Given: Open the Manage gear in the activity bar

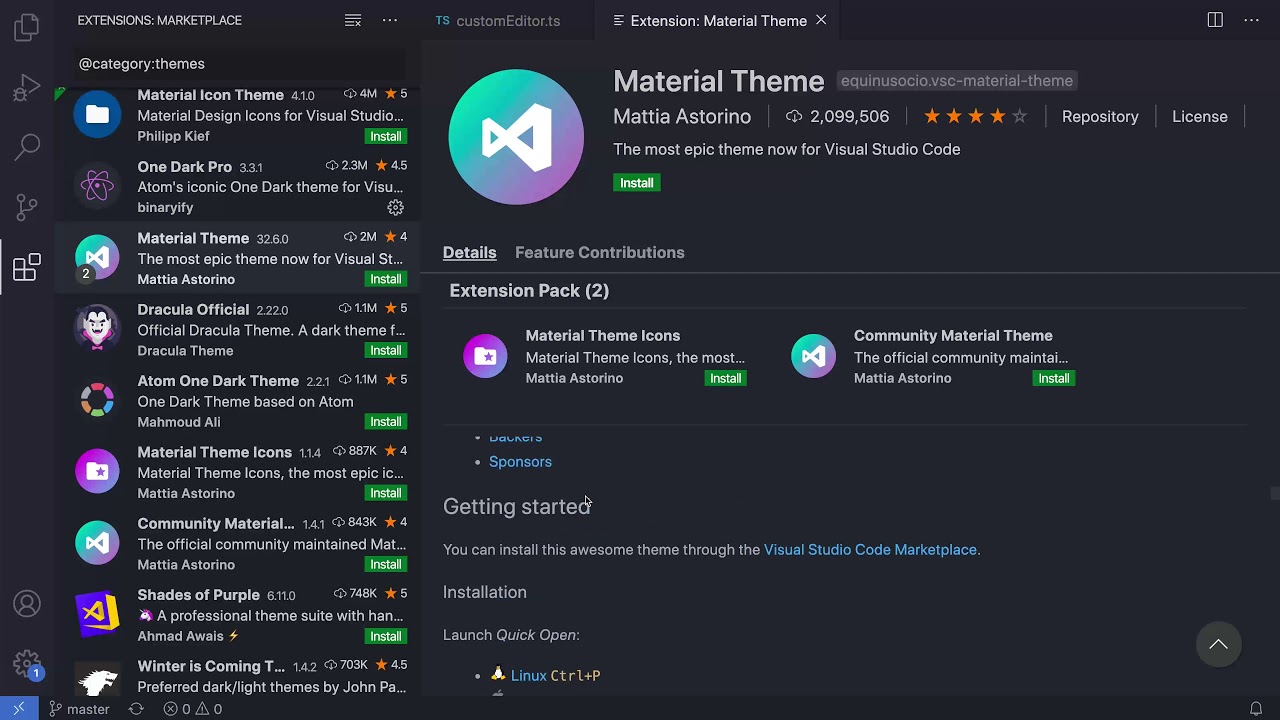Looking at the screenshot, I should pos(27,664).
